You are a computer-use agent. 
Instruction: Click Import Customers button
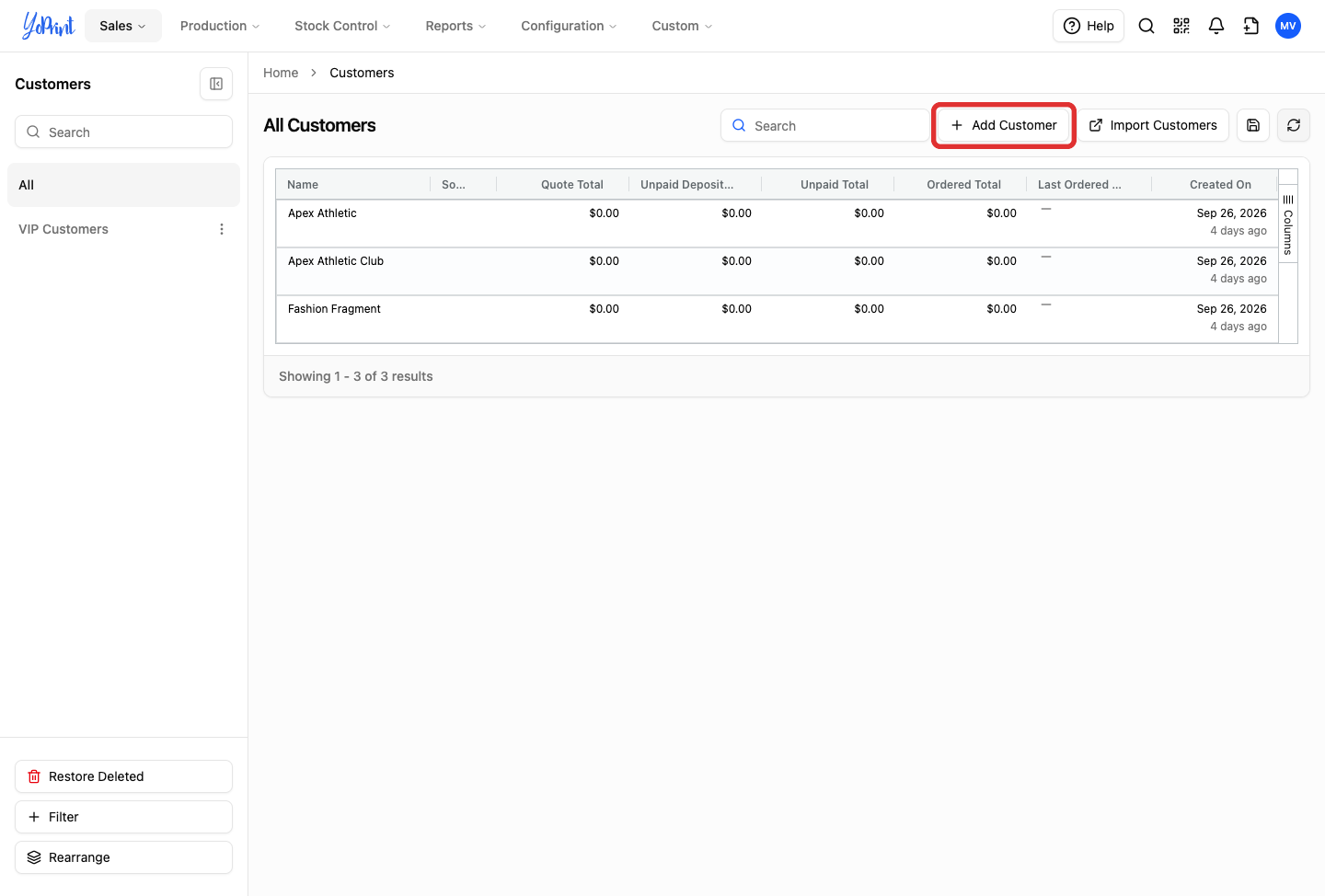1153,125
